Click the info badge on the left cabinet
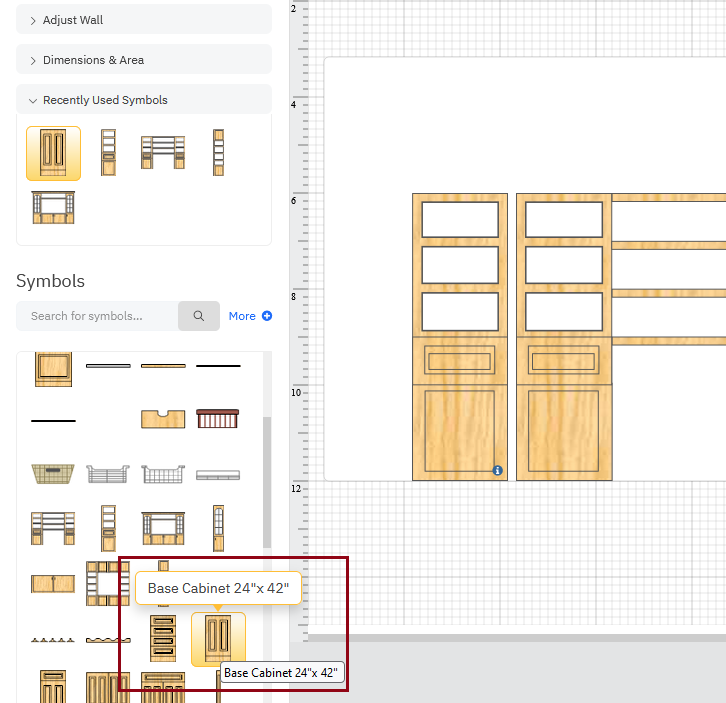Image resolution: width=726 pixels, height=703 pixels. (498, 470)
